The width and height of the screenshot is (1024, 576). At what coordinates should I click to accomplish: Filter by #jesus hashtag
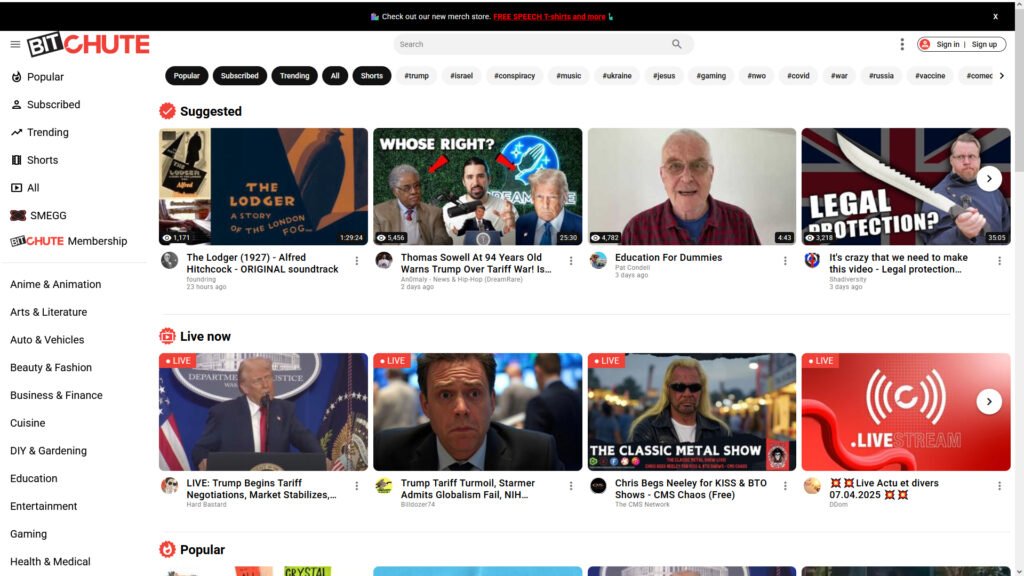coord(664,76)
